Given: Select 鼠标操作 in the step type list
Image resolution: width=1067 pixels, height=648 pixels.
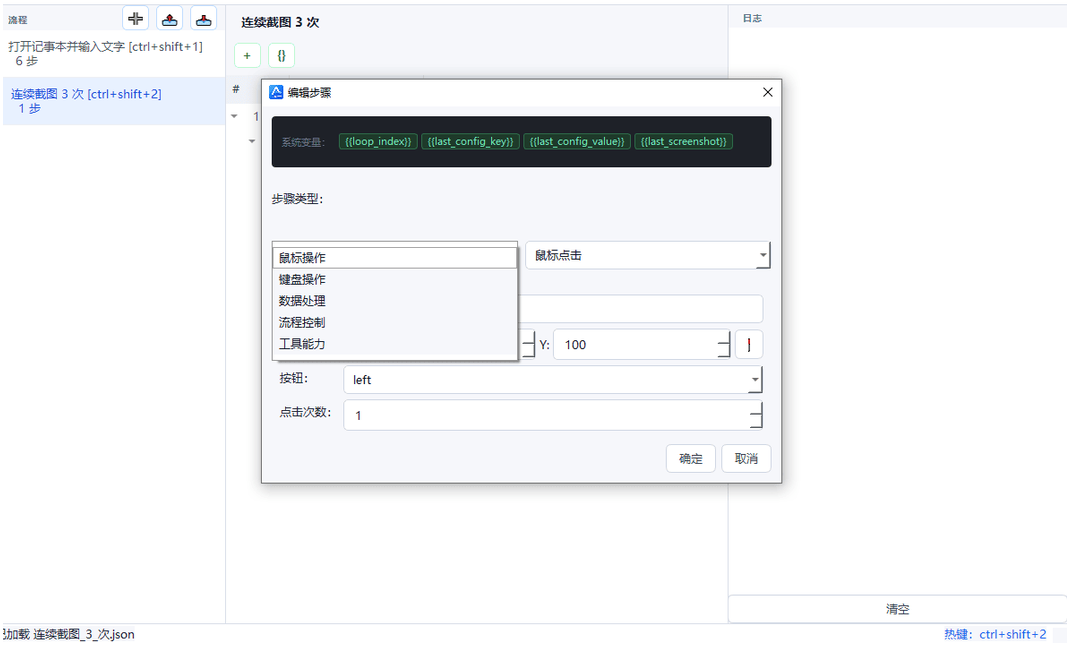Looking at the screenshot, I should coord(395,258).
